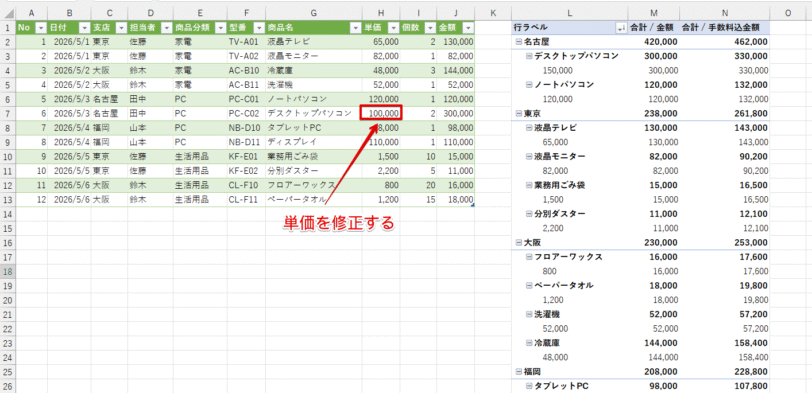Open the 担当者 column filter dropdown

click(x=167, y=28)
